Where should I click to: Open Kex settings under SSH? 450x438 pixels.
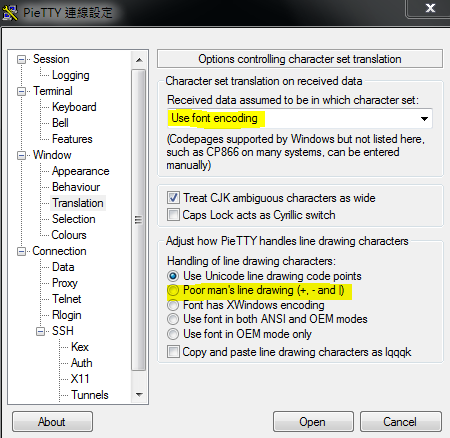coord(80,347)
